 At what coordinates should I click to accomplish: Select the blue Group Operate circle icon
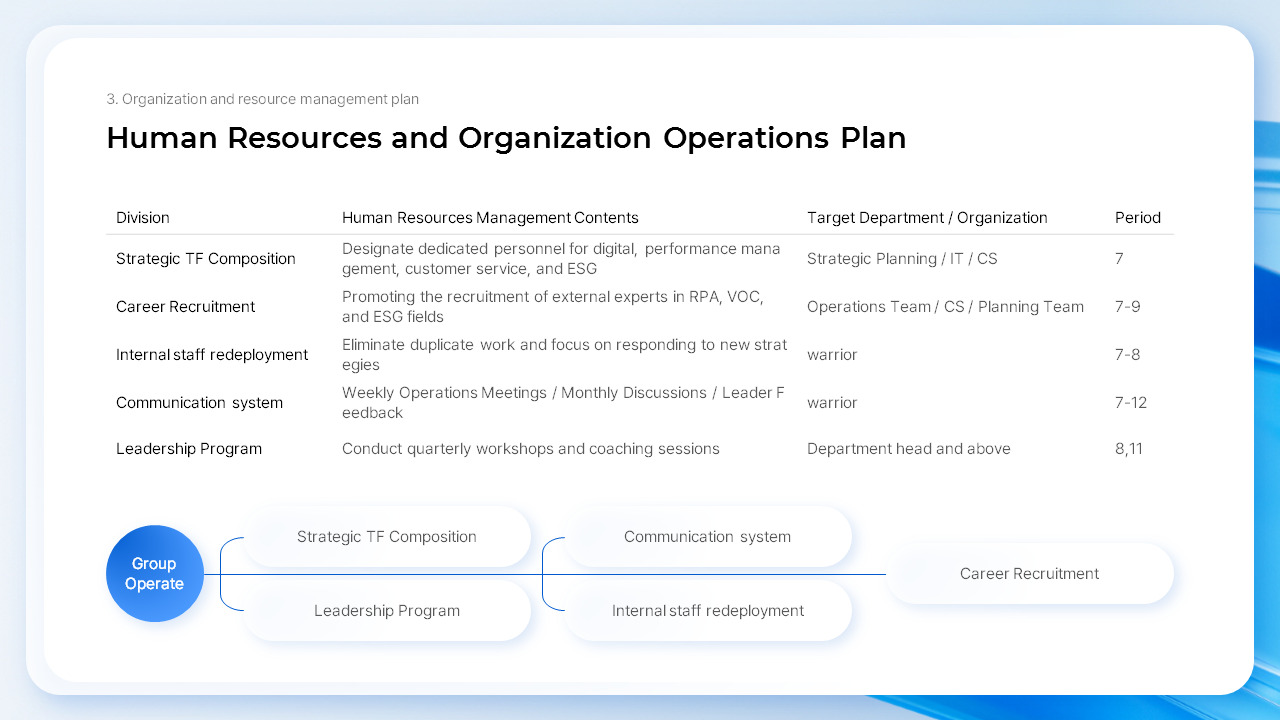155,573
